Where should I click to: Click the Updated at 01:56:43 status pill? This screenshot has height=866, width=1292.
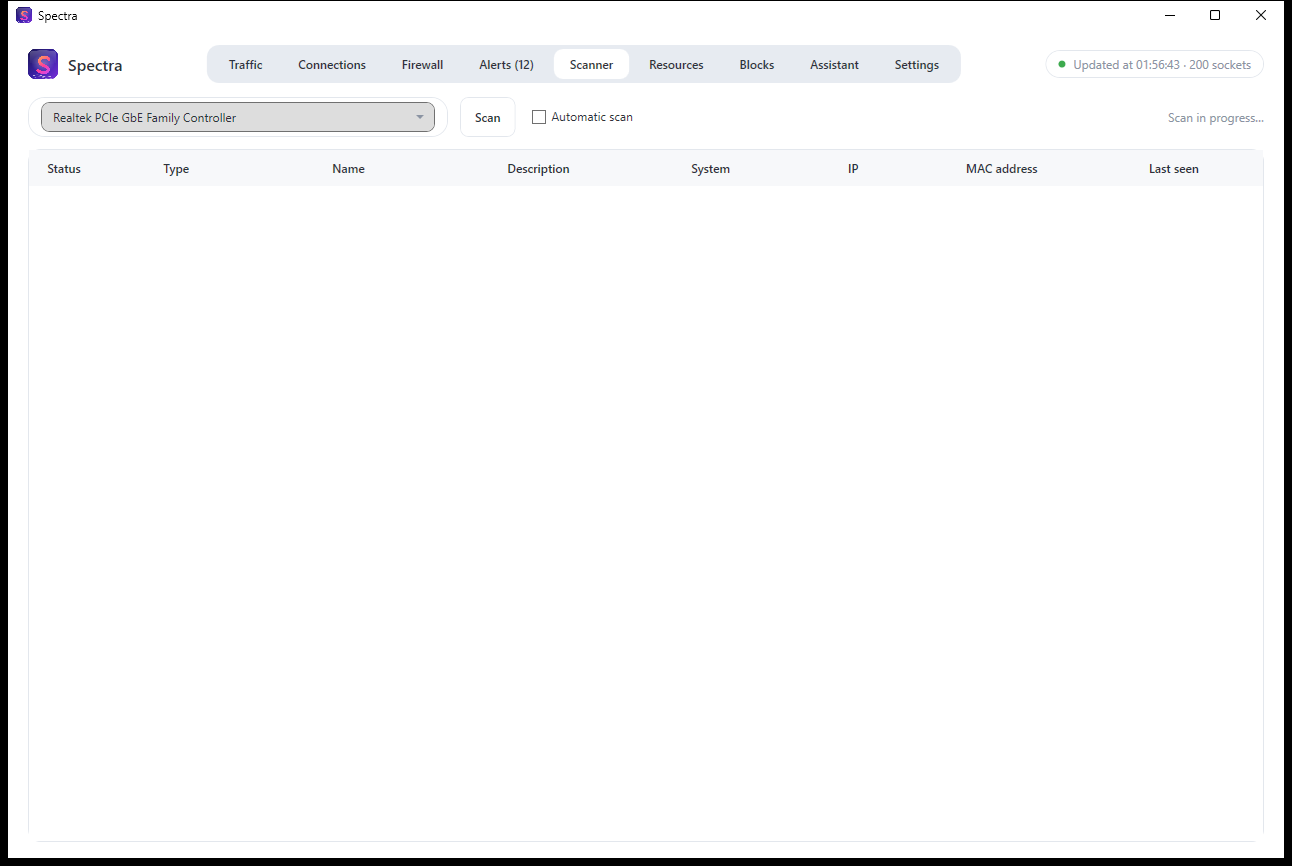(x=1155, y=64)
